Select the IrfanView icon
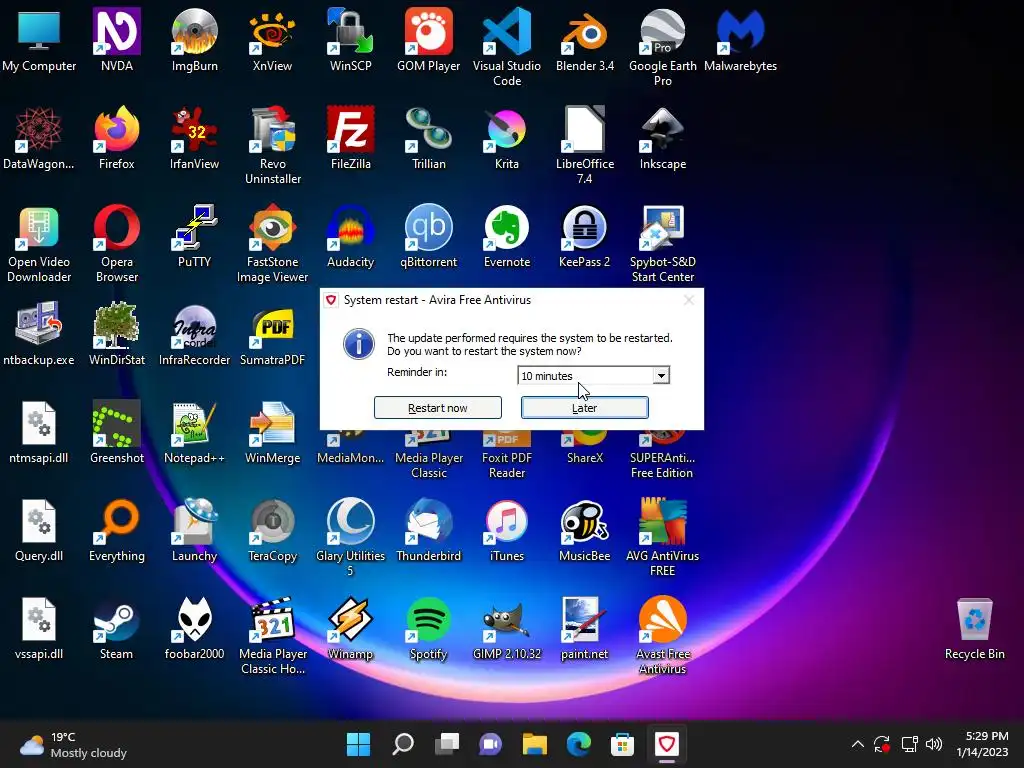Viewport: 1024px width, 768px height. (x=195, y=138)
